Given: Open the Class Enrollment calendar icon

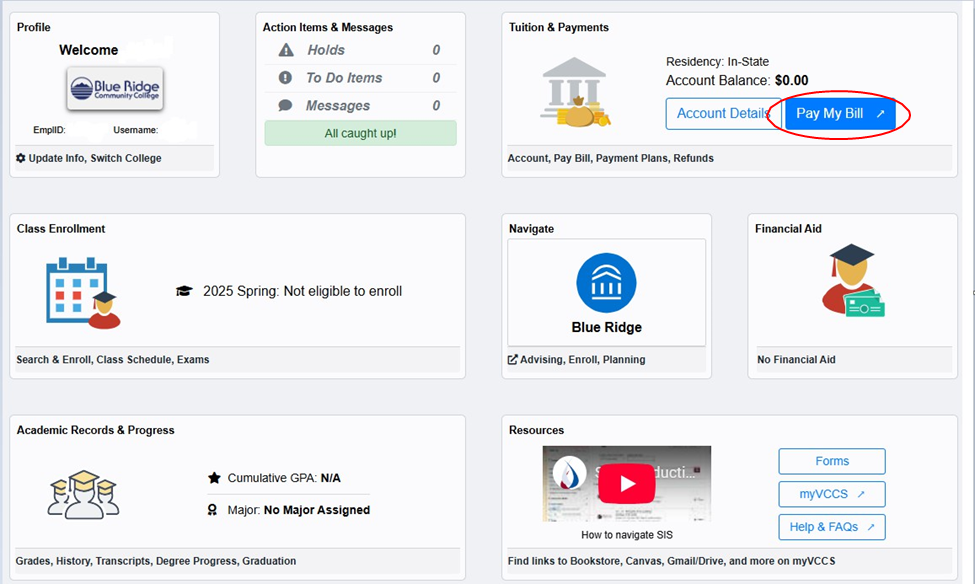Looking at the screenshot, I should 82,292.
